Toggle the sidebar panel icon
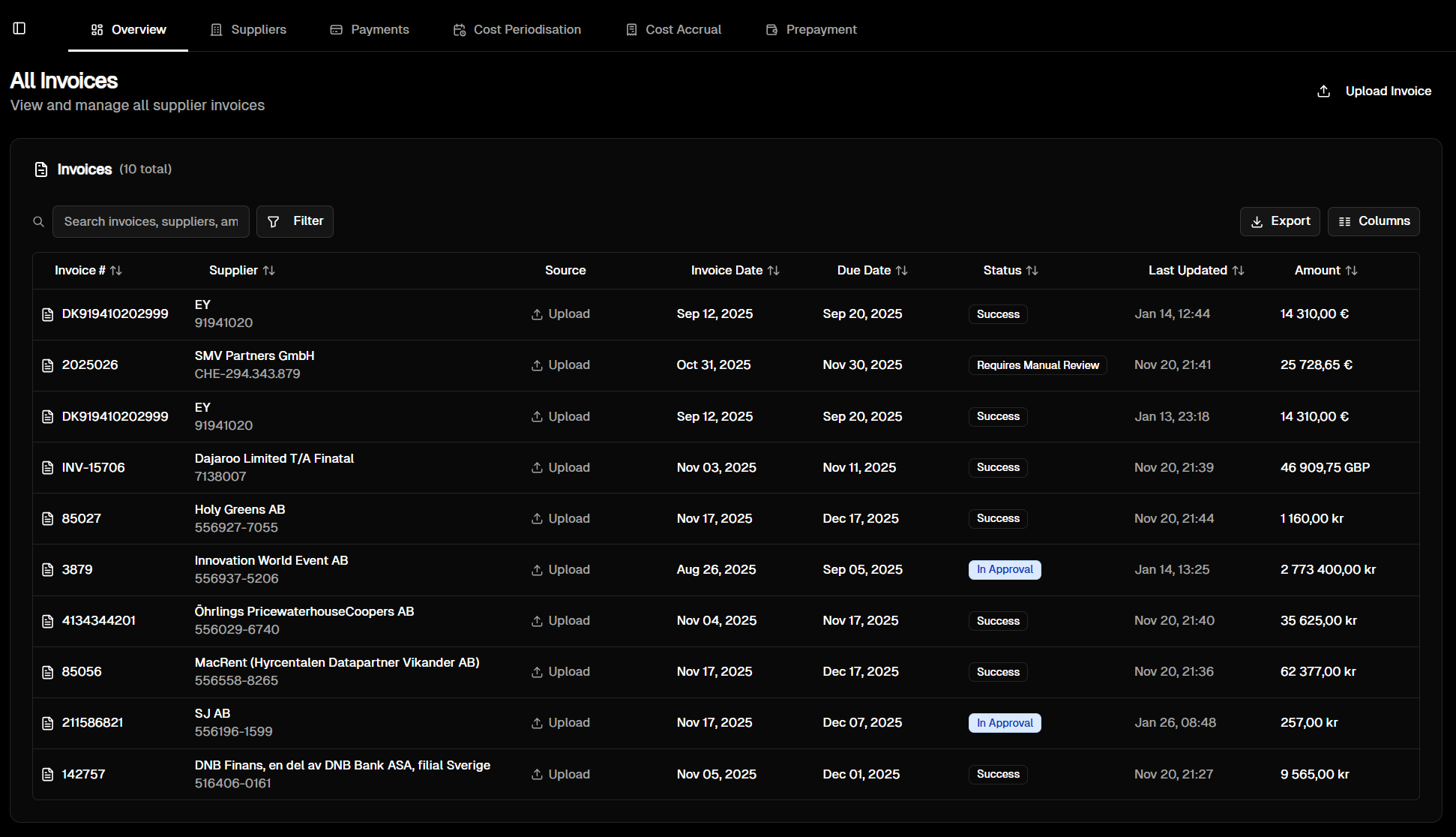Image resolution: width=1456 pixels, height=837 pixels. 19,28
